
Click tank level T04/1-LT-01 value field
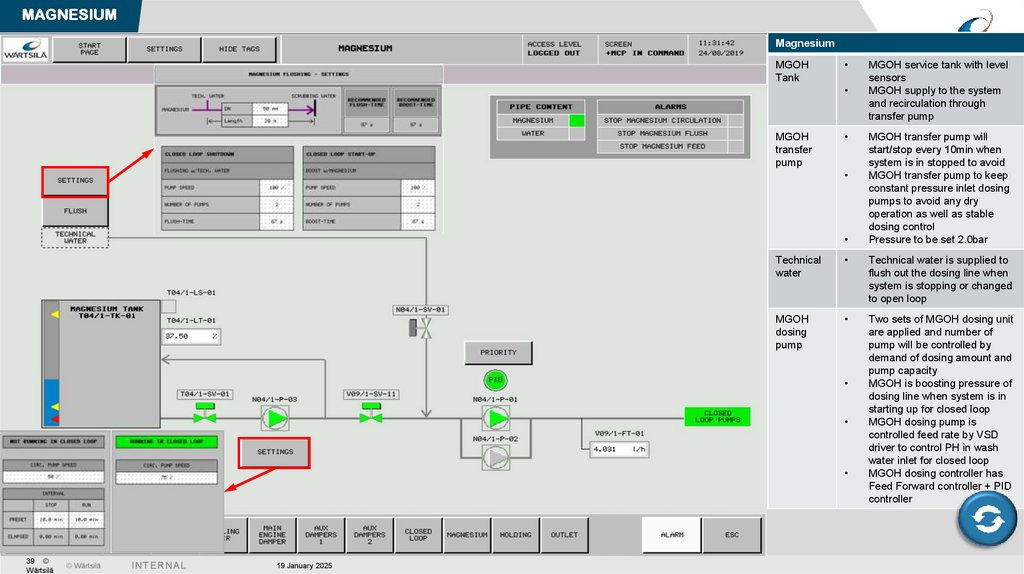point(191,336)
